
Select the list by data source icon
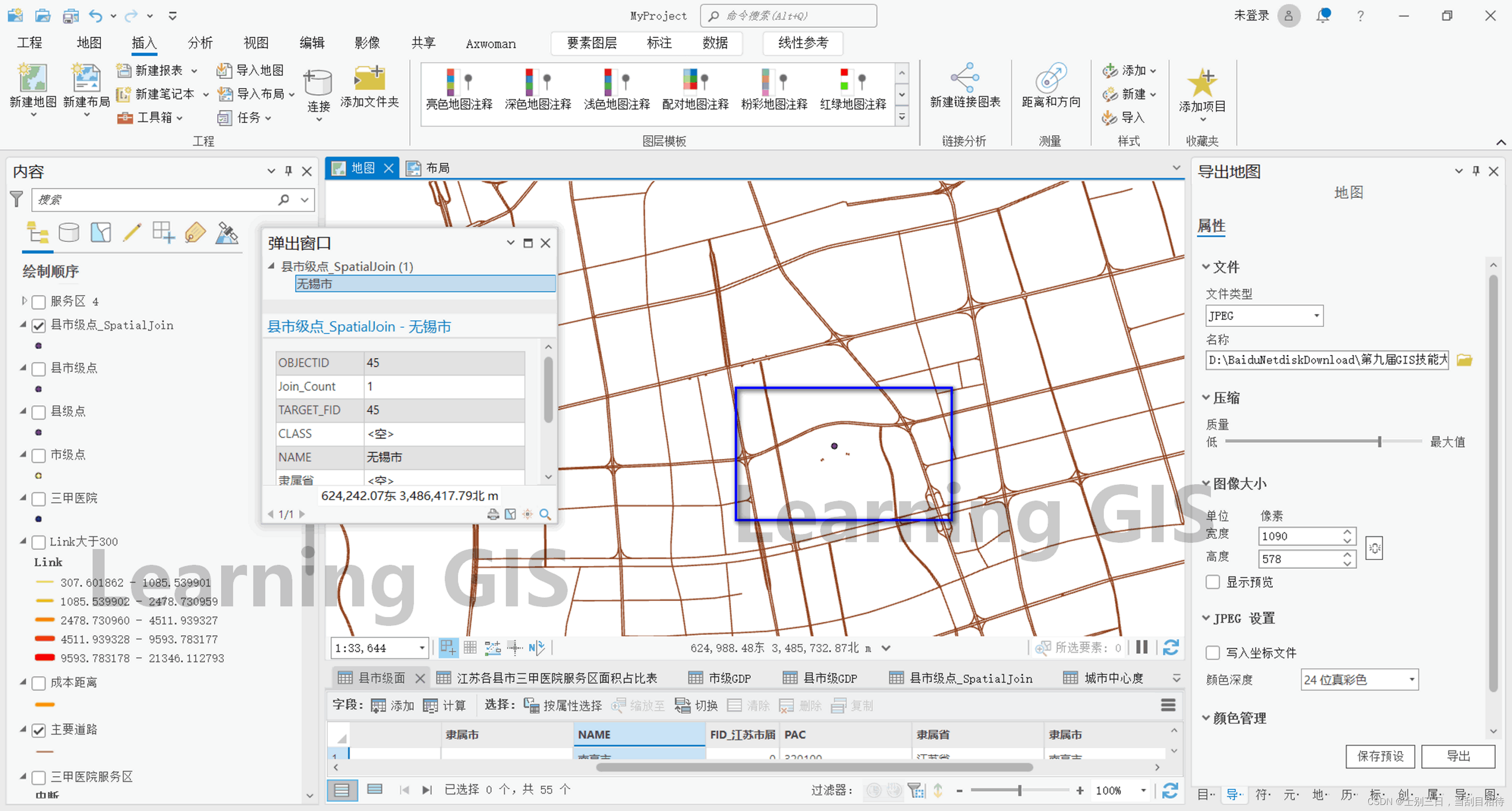pos(69,233)
